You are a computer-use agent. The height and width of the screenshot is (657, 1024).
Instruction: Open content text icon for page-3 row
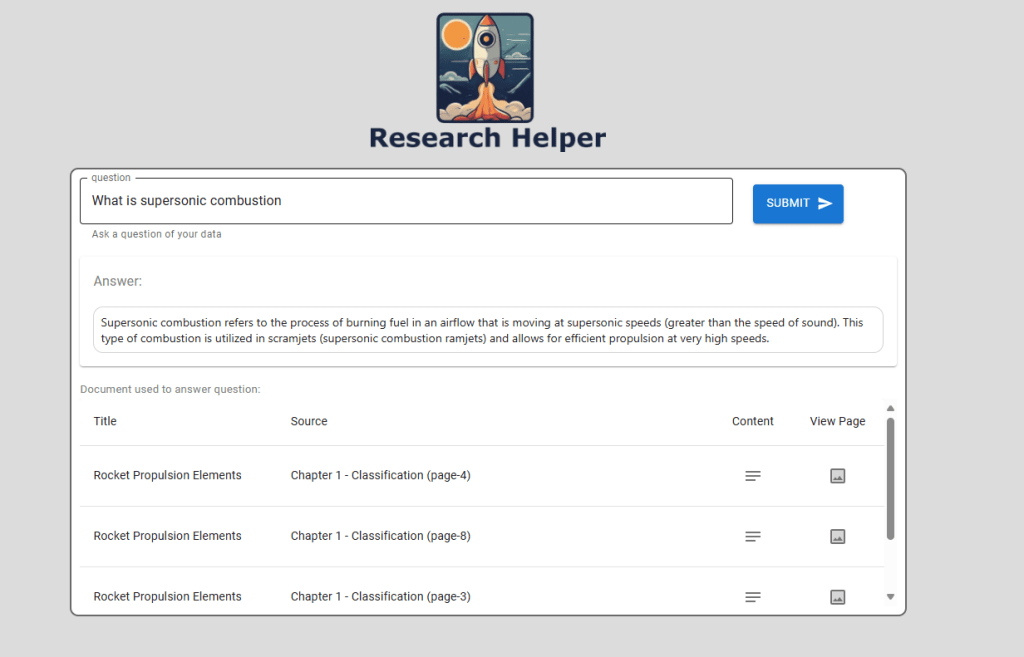click(x=753, y=597)
